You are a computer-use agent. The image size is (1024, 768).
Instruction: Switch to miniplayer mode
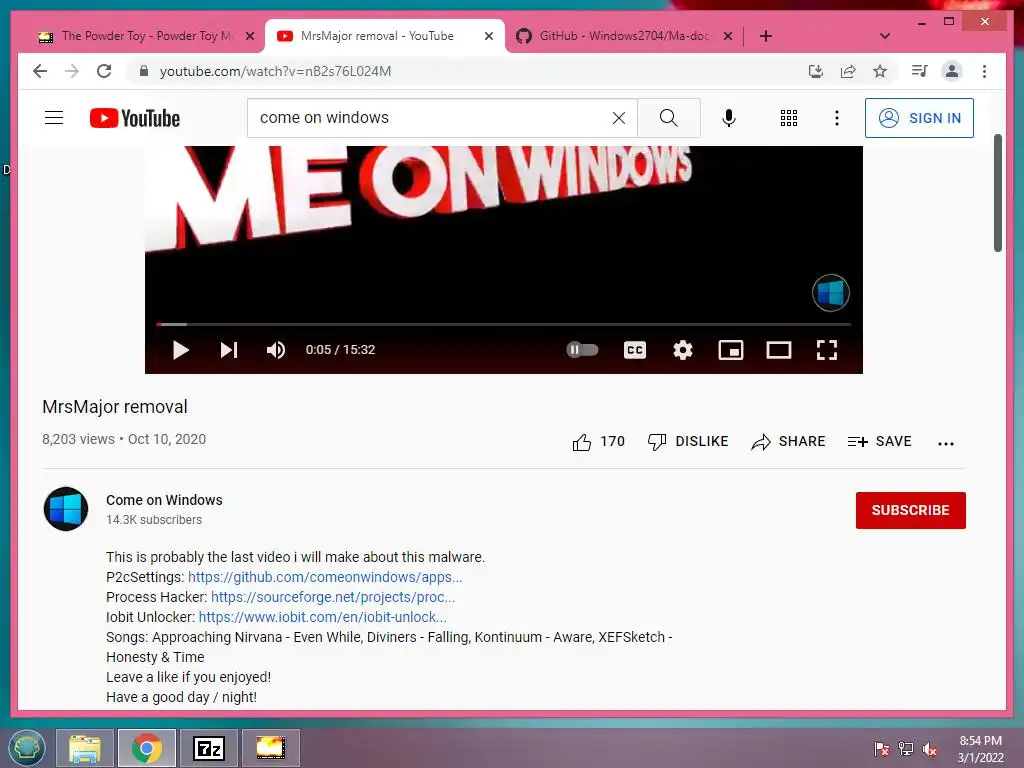click(731, 350)
